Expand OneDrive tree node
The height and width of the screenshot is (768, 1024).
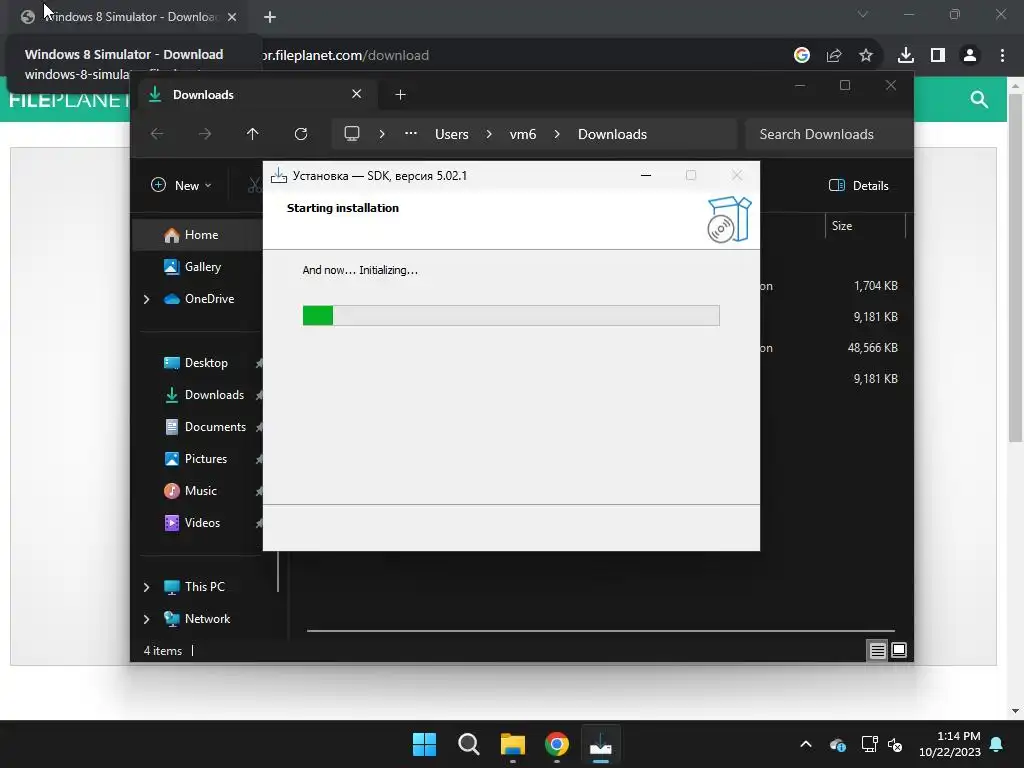coord(146,299)
